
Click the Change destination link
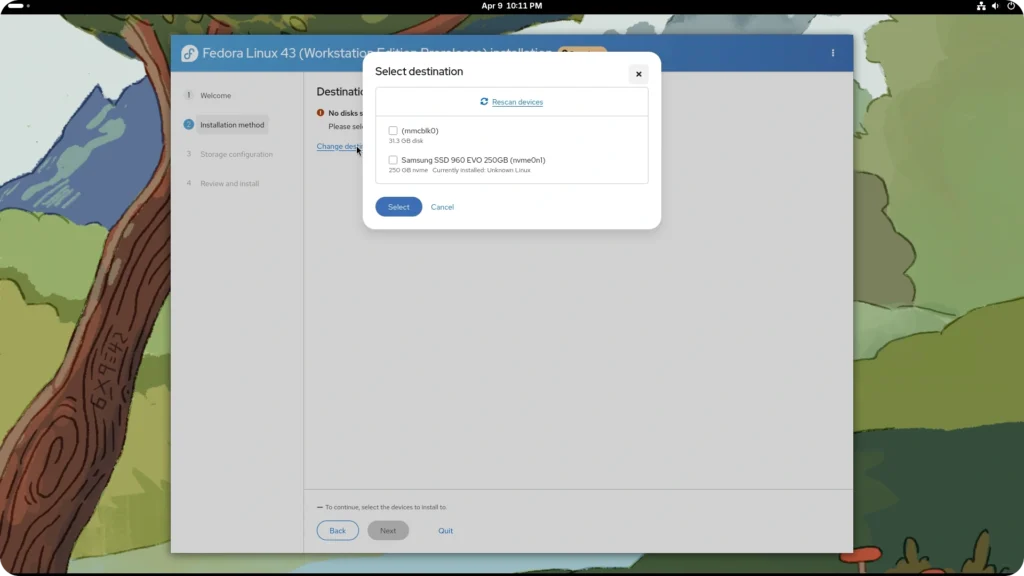(x=340, y=146)
